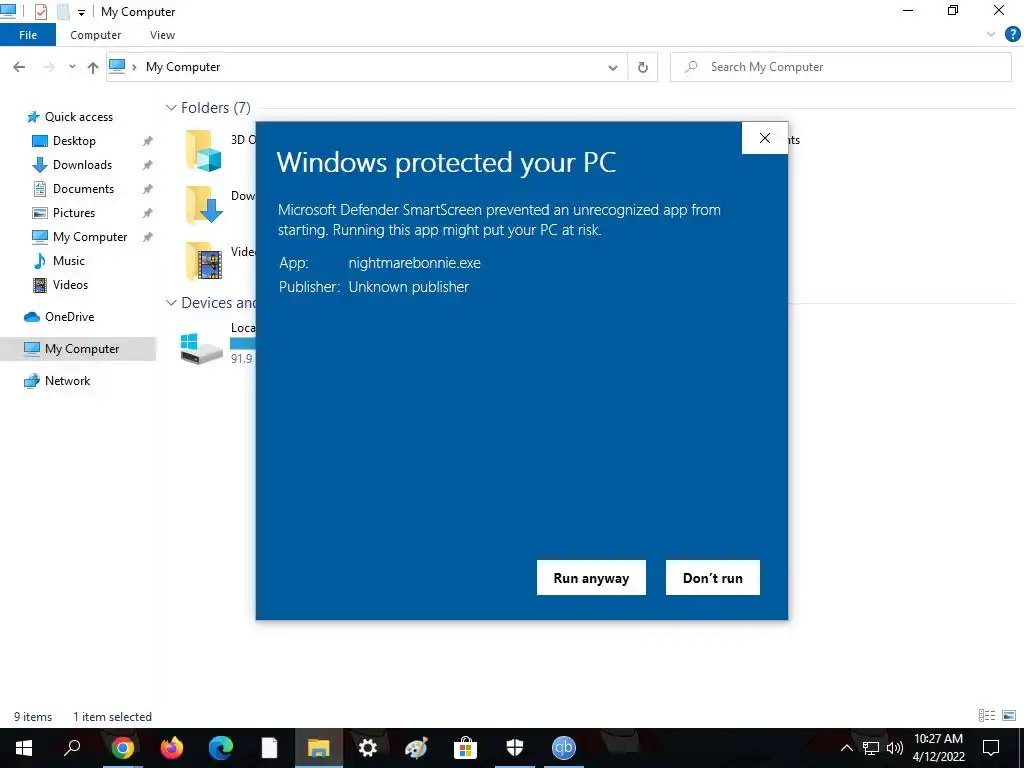
Task: Open qBittorrent from taskbar
Action: pos(564,748)
